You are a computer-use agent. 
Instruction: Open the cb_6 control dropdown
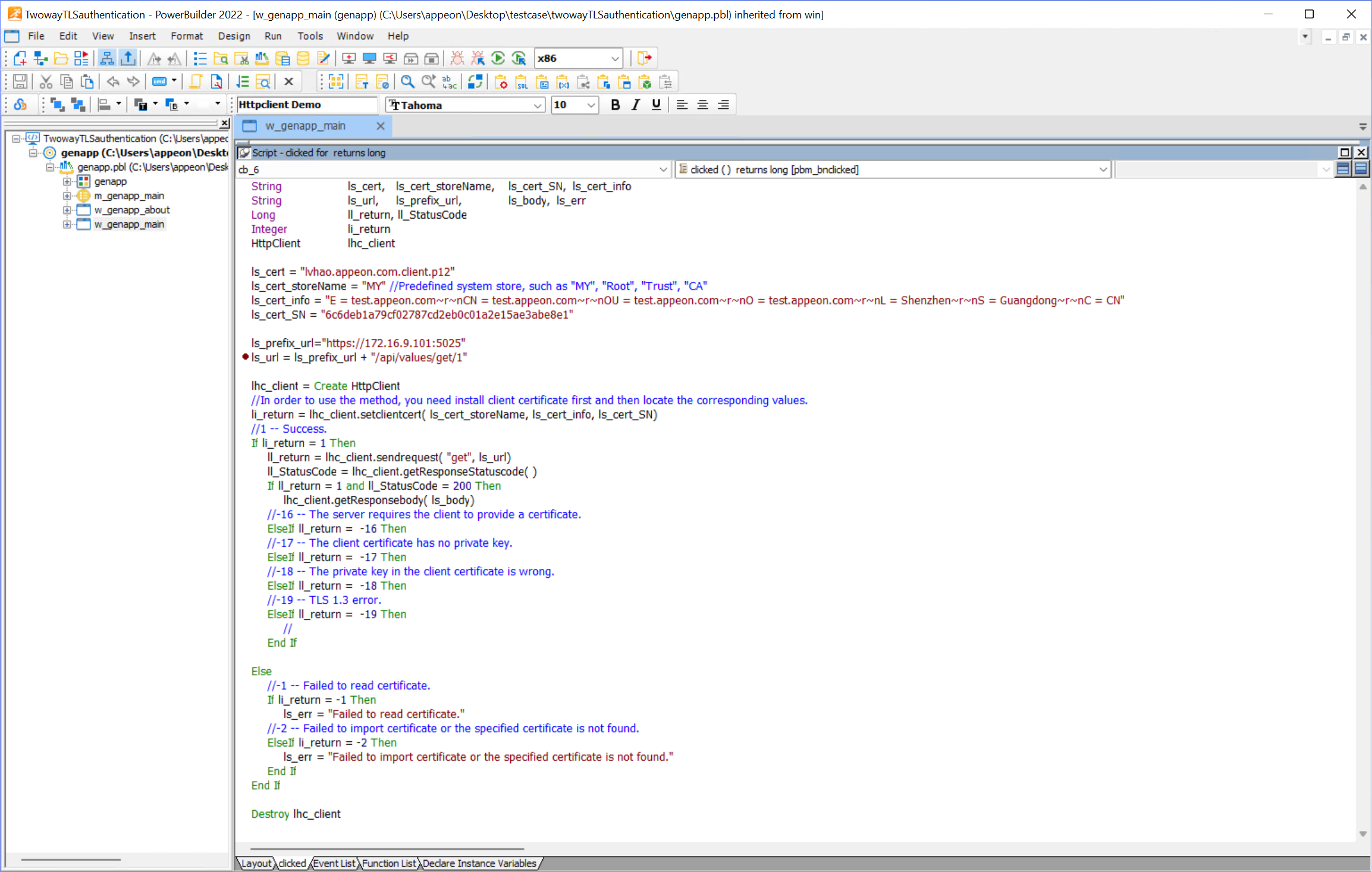[663, 169]
